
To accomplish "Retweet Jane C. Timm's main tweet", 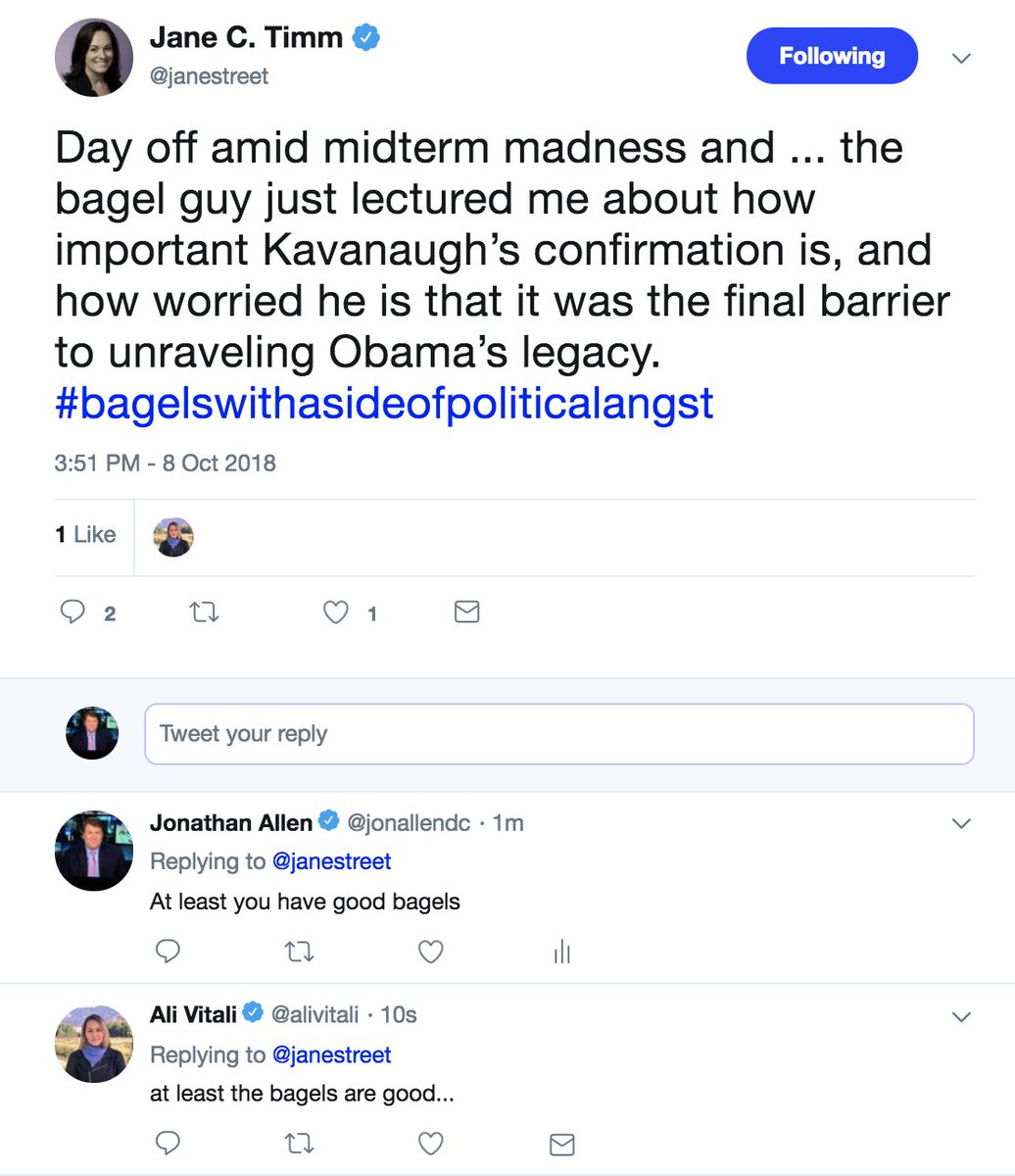I will click(203, 612).
